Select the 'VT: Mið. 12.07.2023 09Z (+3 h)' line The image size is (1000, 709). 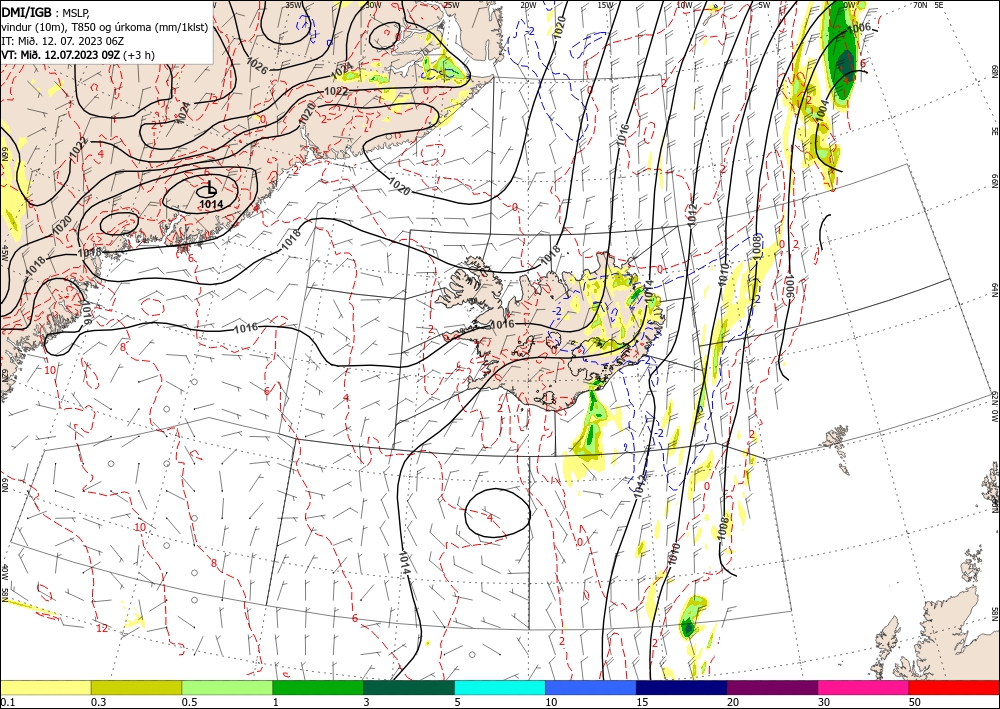78,55
